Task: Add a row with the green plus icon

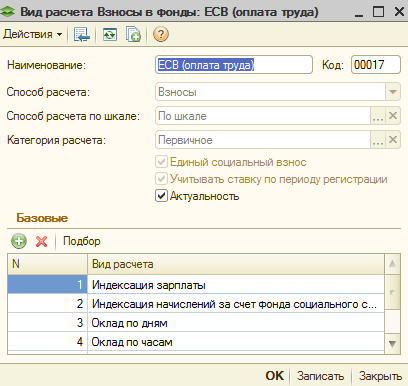Action: click(x=19, y=241)
